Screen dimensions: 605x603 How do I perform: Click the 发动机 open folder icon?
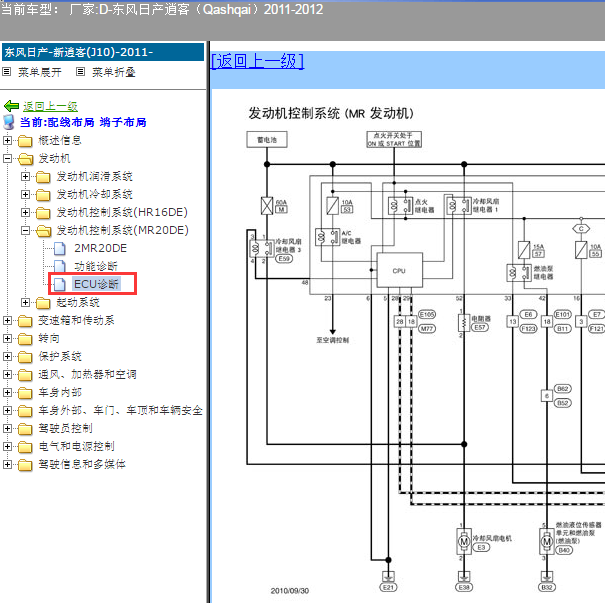tap(25, 159)
